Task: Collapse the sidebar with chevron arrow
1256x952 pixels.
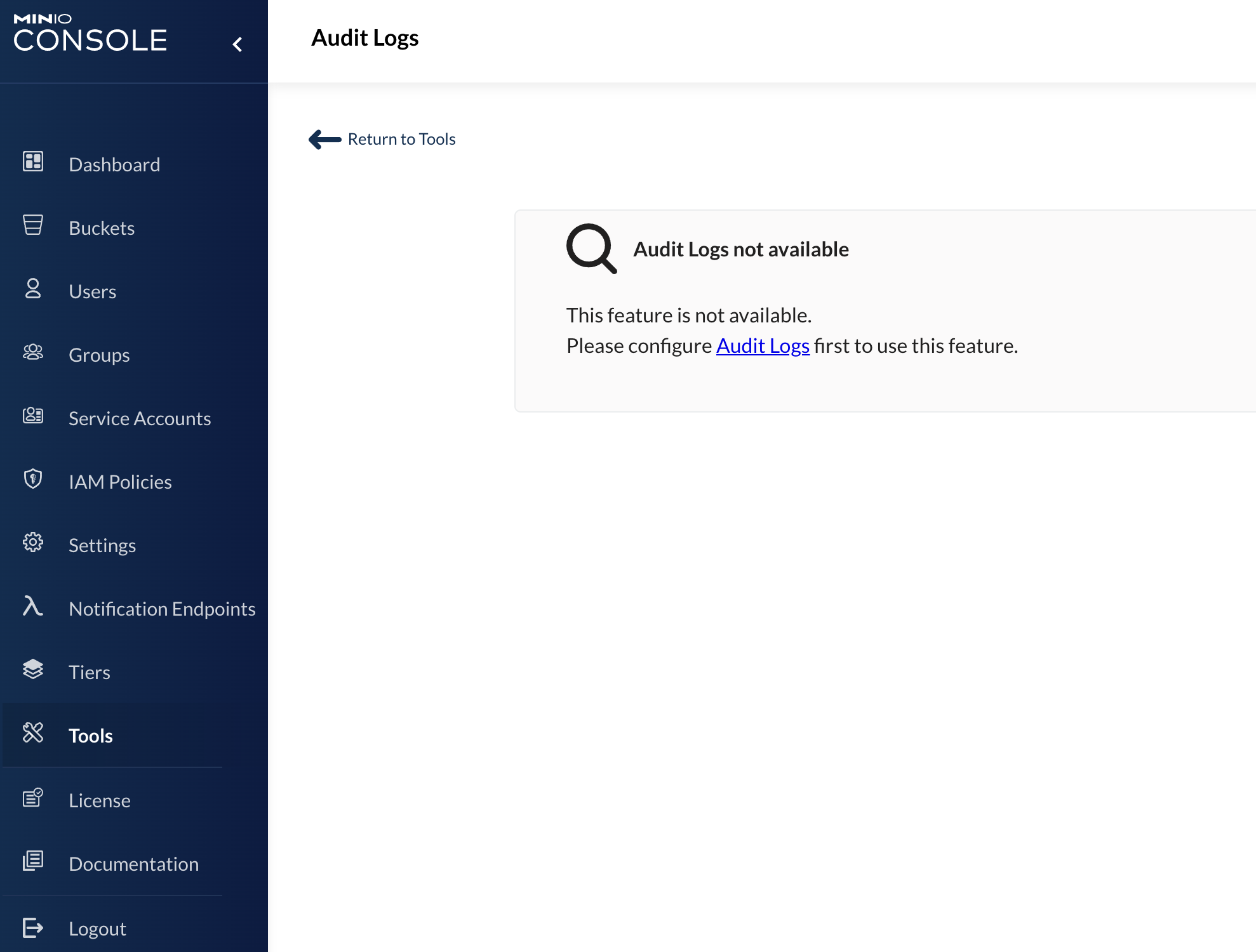Action: (237, 44)
